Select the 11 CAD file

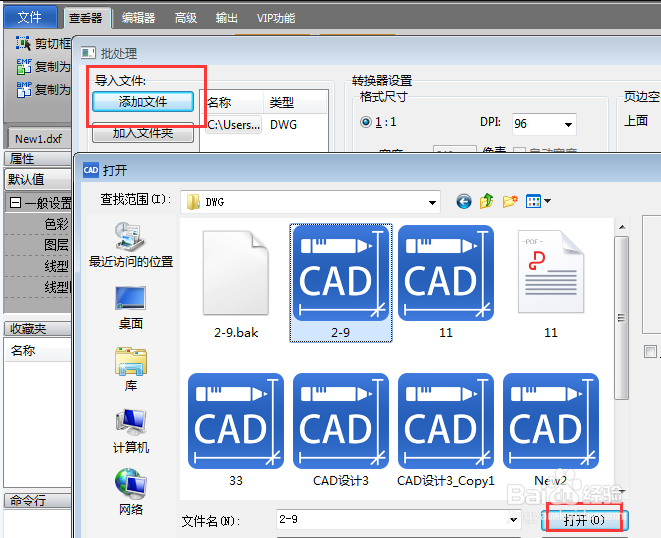(x=446, y=283)
